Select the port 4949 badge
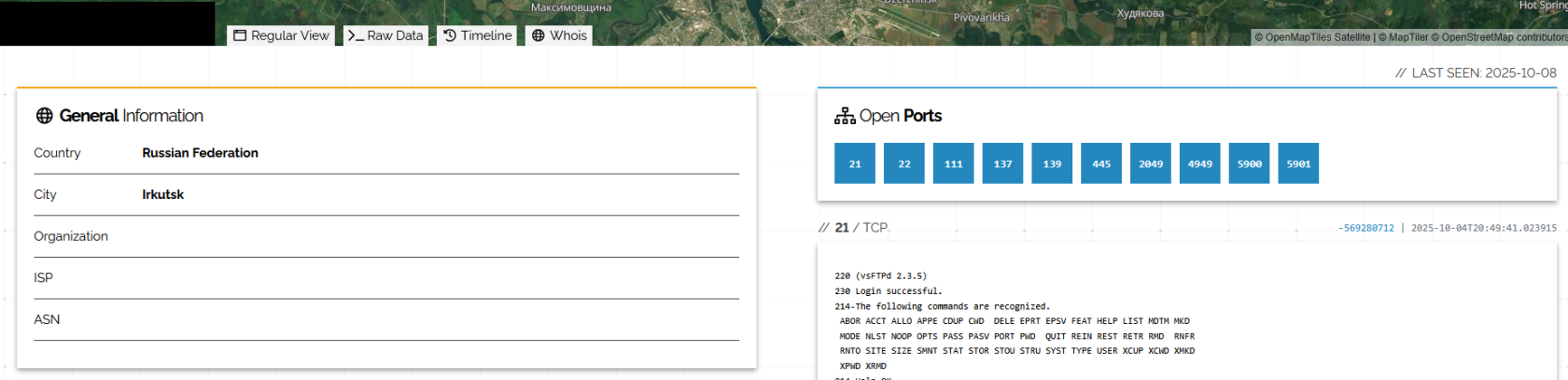This screenshot has height=380, width=1568. [x=1200, y=163]
